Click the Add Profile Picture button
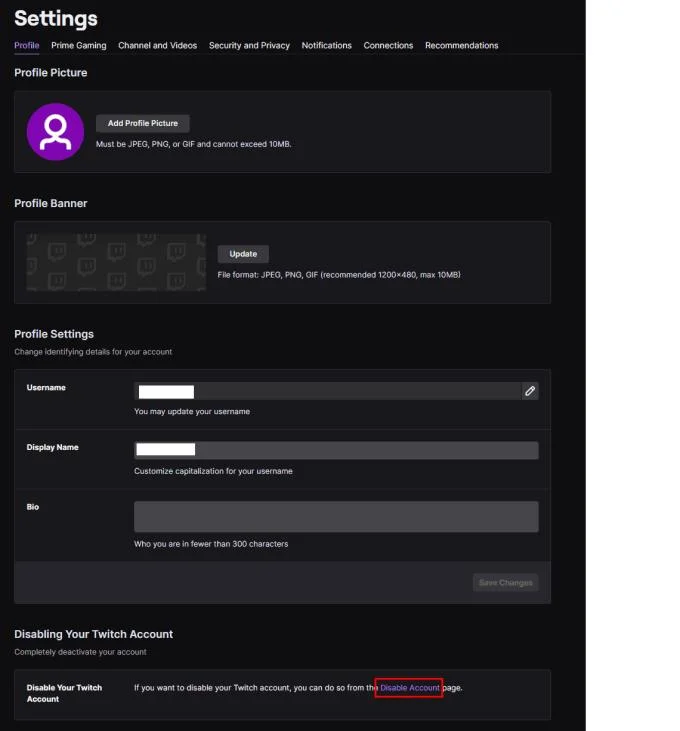Screen dimensions: 680x731 (x=143, y=124)
